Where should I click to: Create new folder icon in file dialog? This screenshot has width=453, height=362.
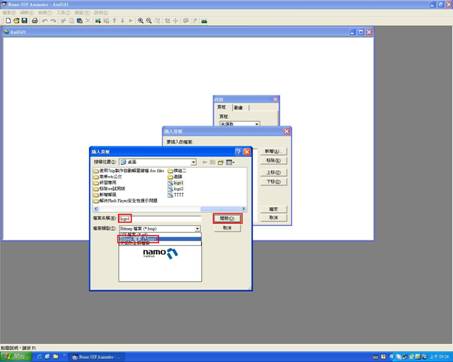(220, 162)
